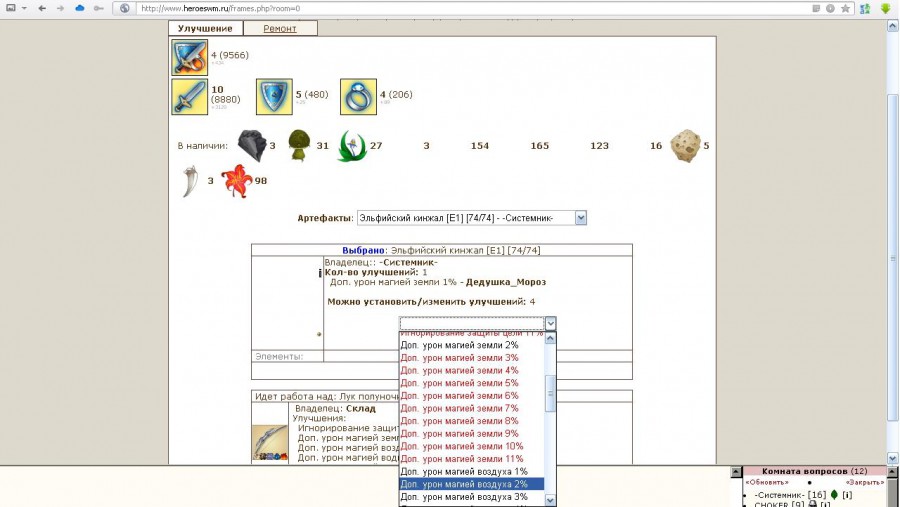900x507 pixels.
Task: Select option Доп. урон магией земли 11%
Action: click(471, 459)
